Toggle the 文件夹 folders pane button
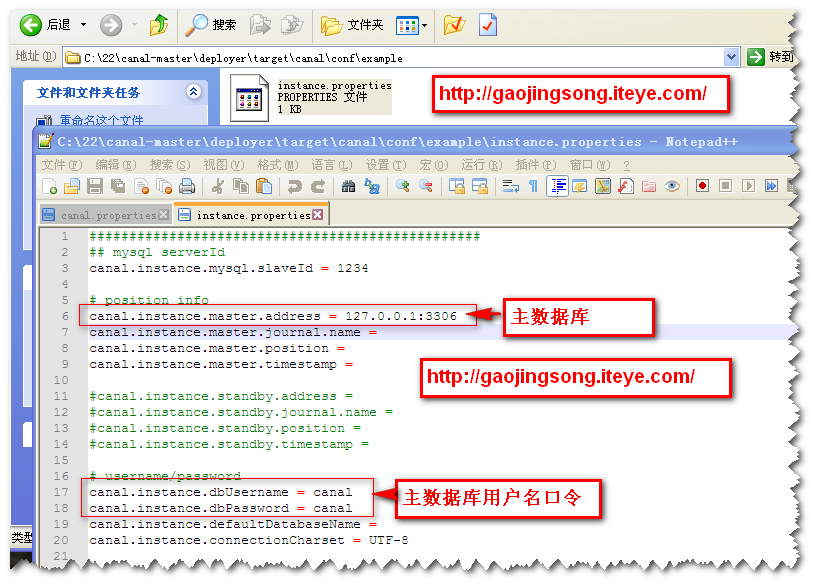 tap(352, 25)
